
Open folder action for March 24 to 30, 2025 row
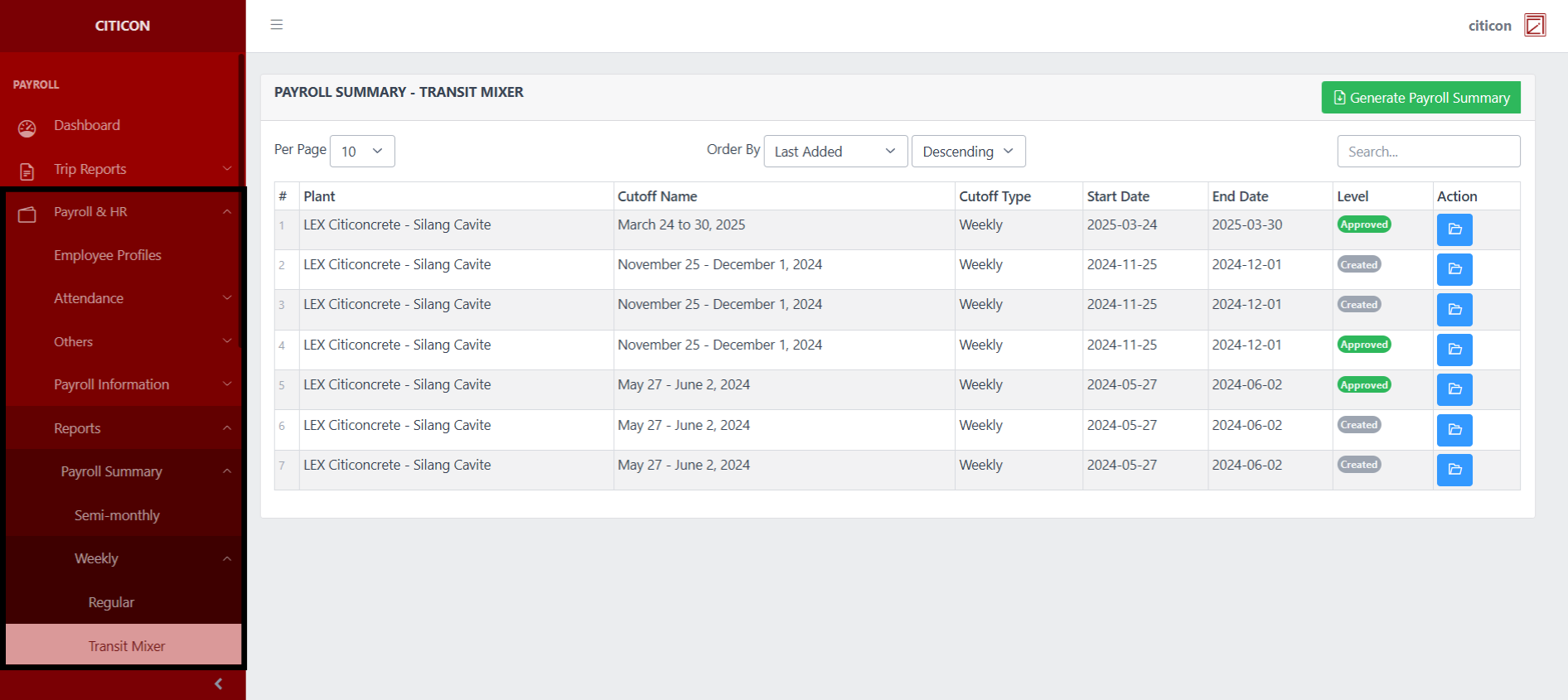(1454, 229)
